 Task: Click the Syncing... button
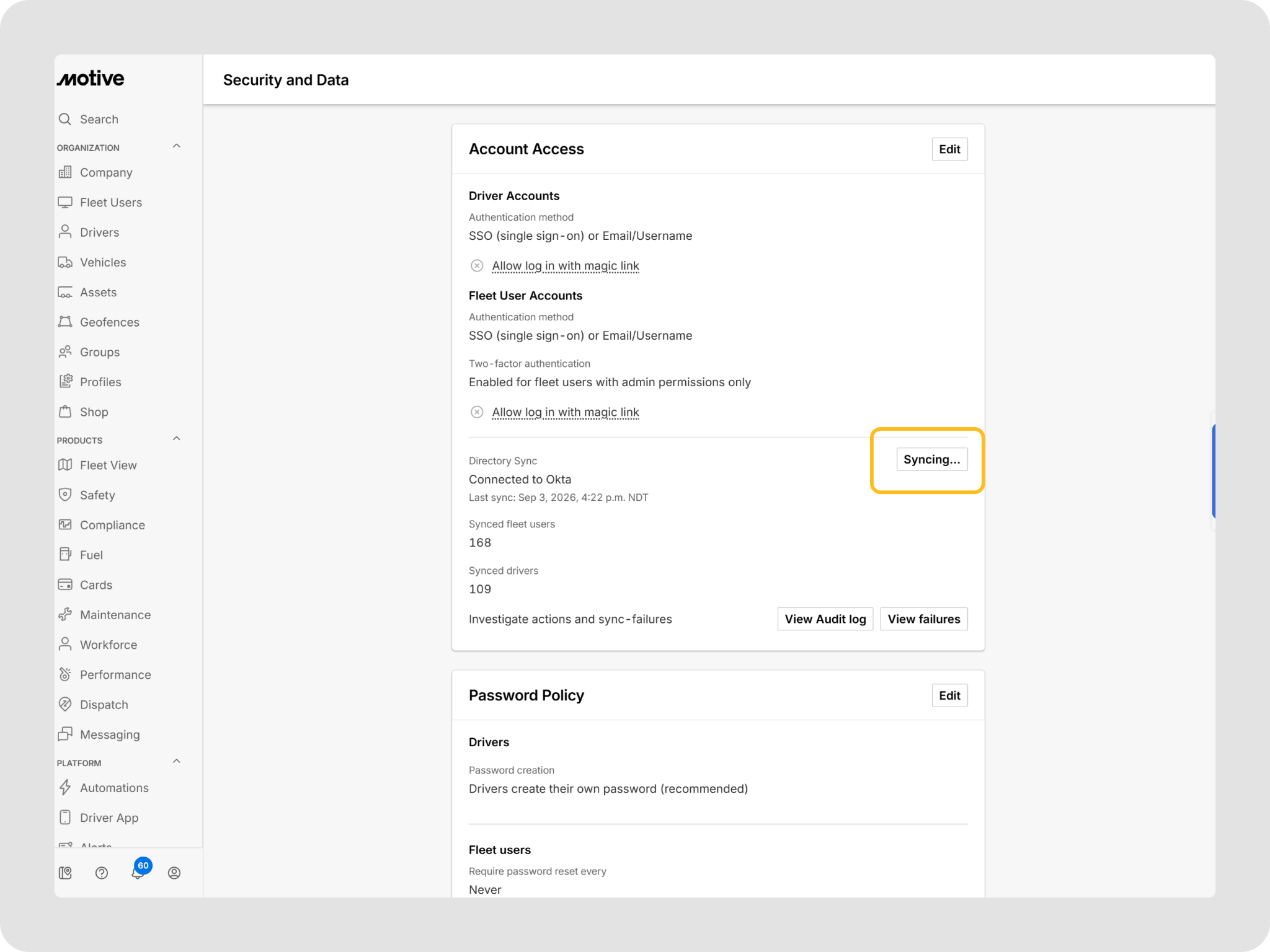point(932,459)
